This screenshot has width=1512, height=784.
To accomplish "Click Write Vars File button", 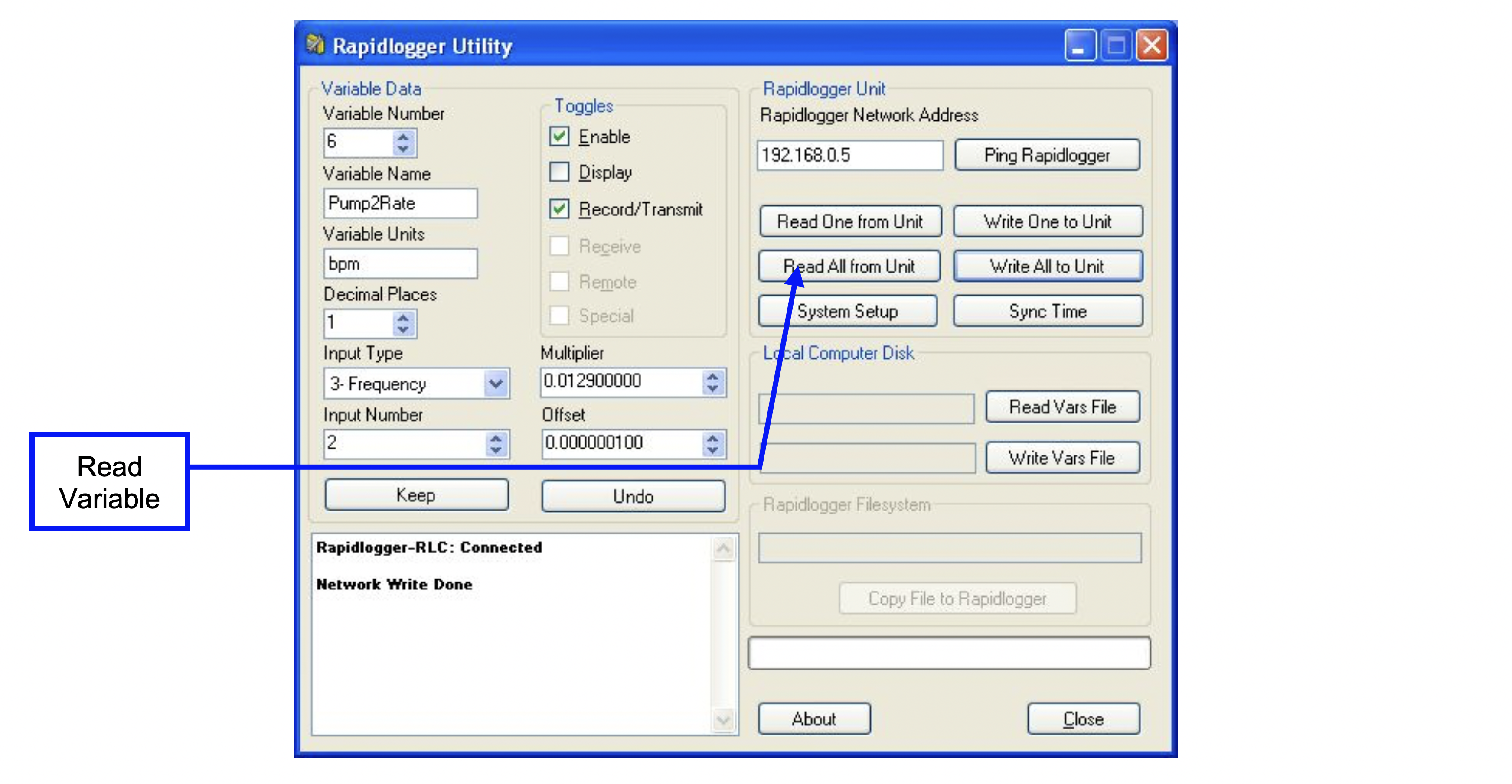I will pos(1062,457).
